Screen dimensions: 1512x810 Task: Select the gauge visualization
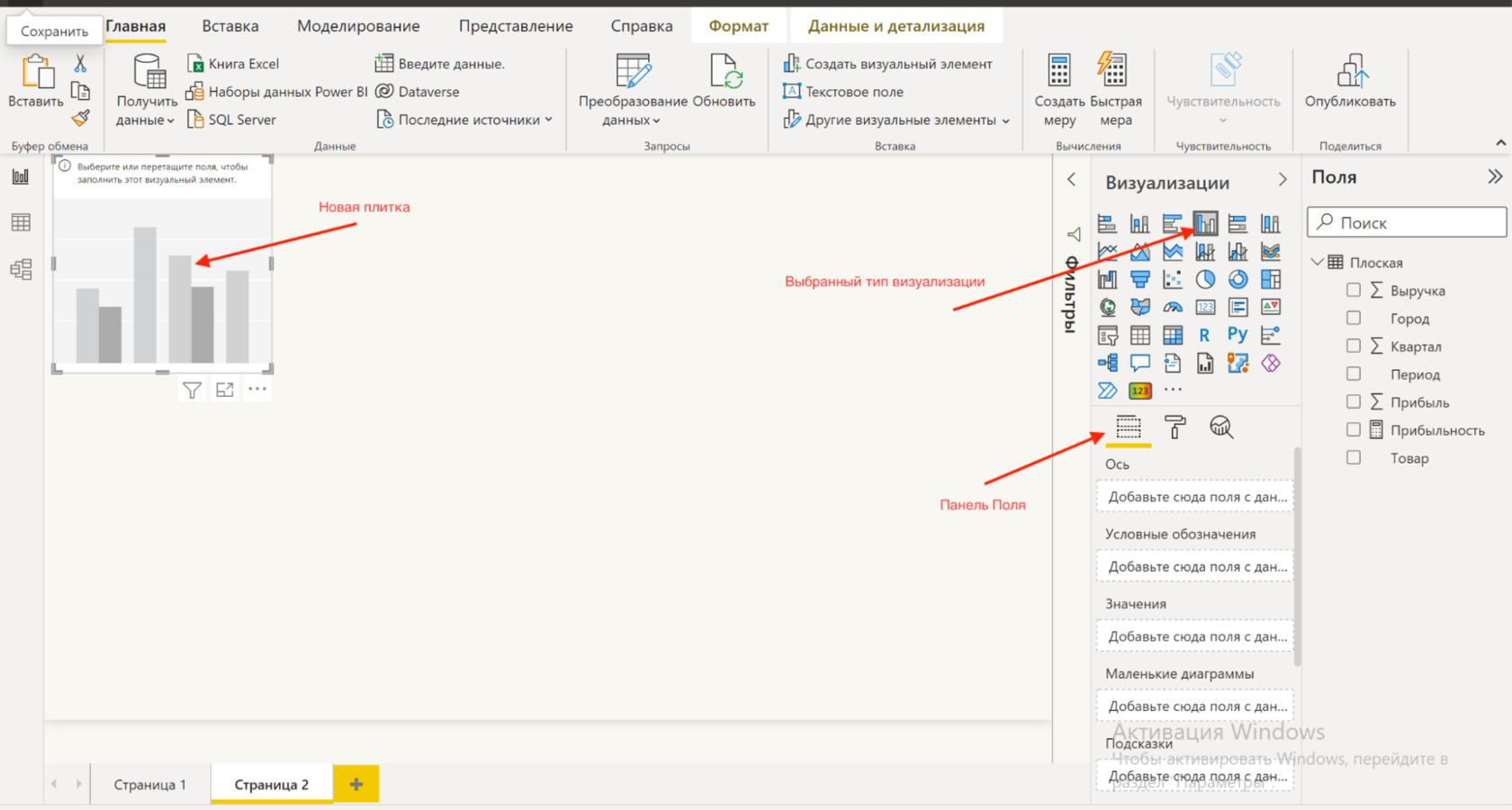[x=1172, y=307]
